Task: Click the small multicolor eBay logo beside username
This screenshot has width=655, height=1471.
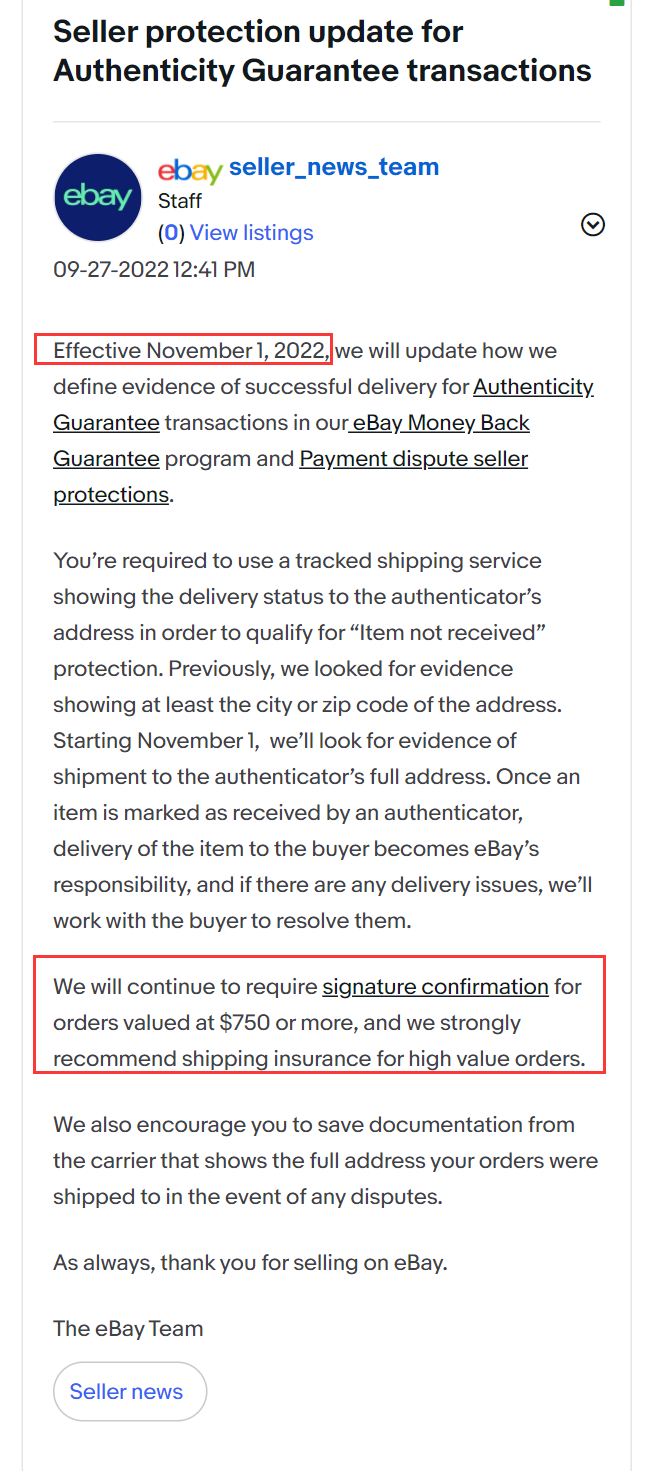Action: click(x=190, y=170)
